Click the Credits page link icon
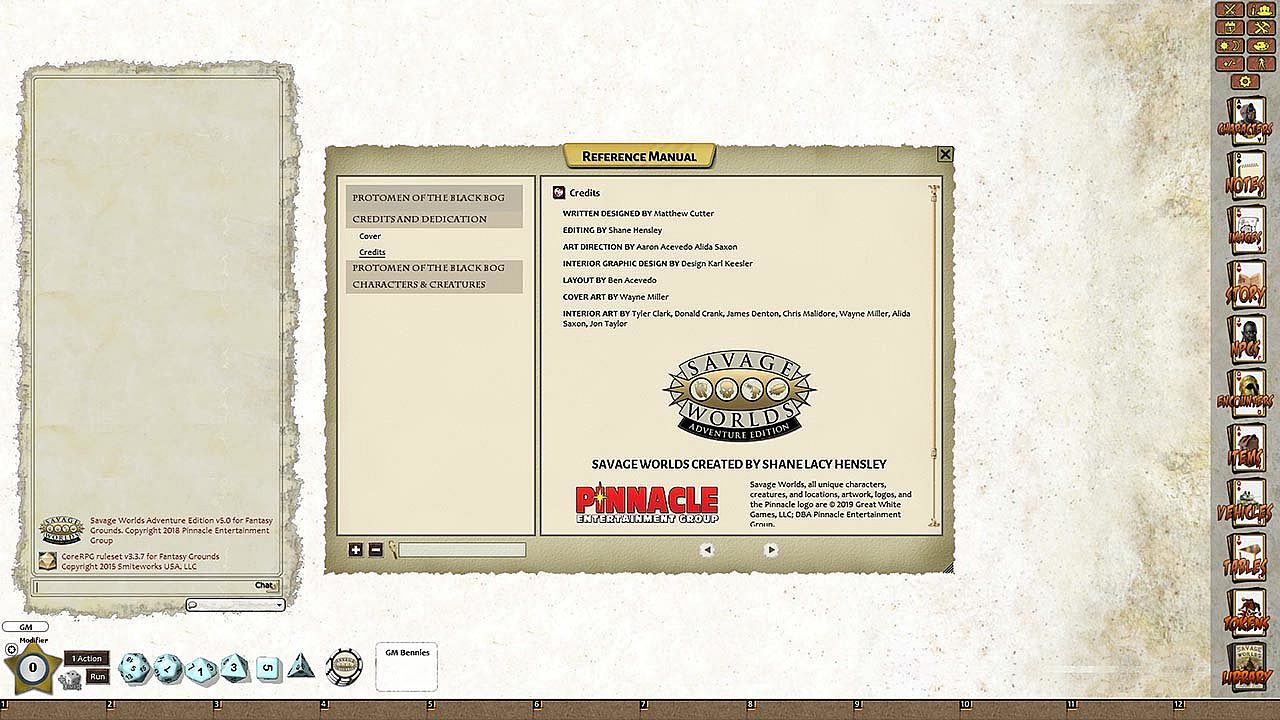Image resolution: width=1280 pixels, height=720 pixels. pyautogui.click(x=559, y=192)
